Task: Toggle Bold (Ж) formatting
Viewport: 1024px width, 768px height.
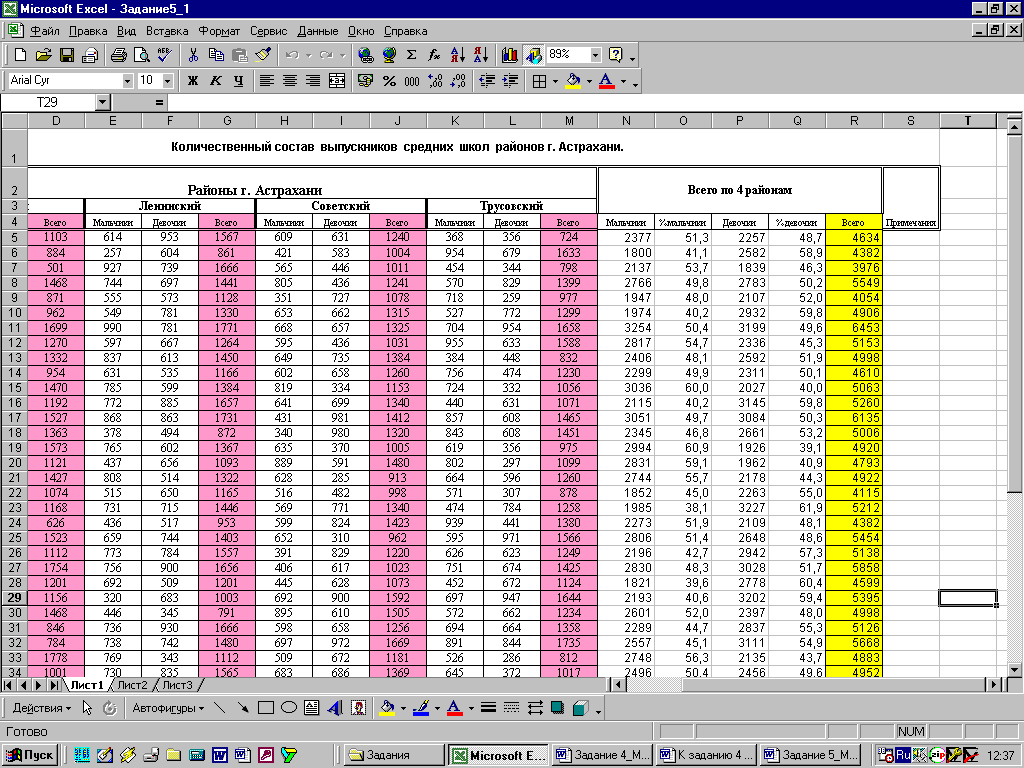Action: [x=193, y=81]
